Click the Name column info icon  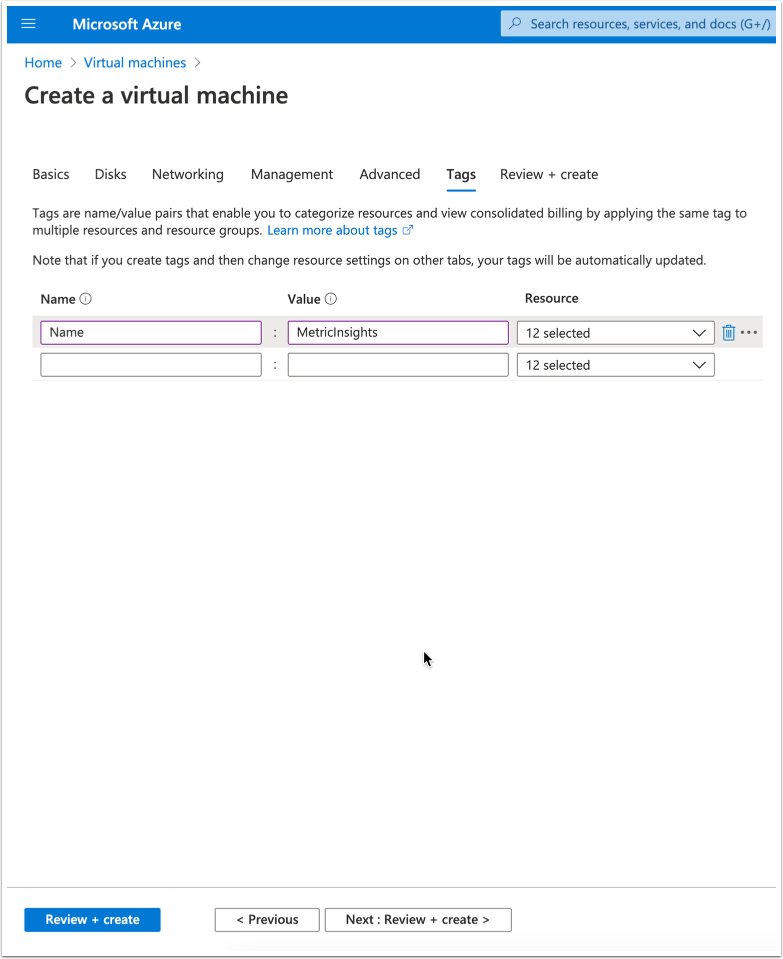click(86, 299)
